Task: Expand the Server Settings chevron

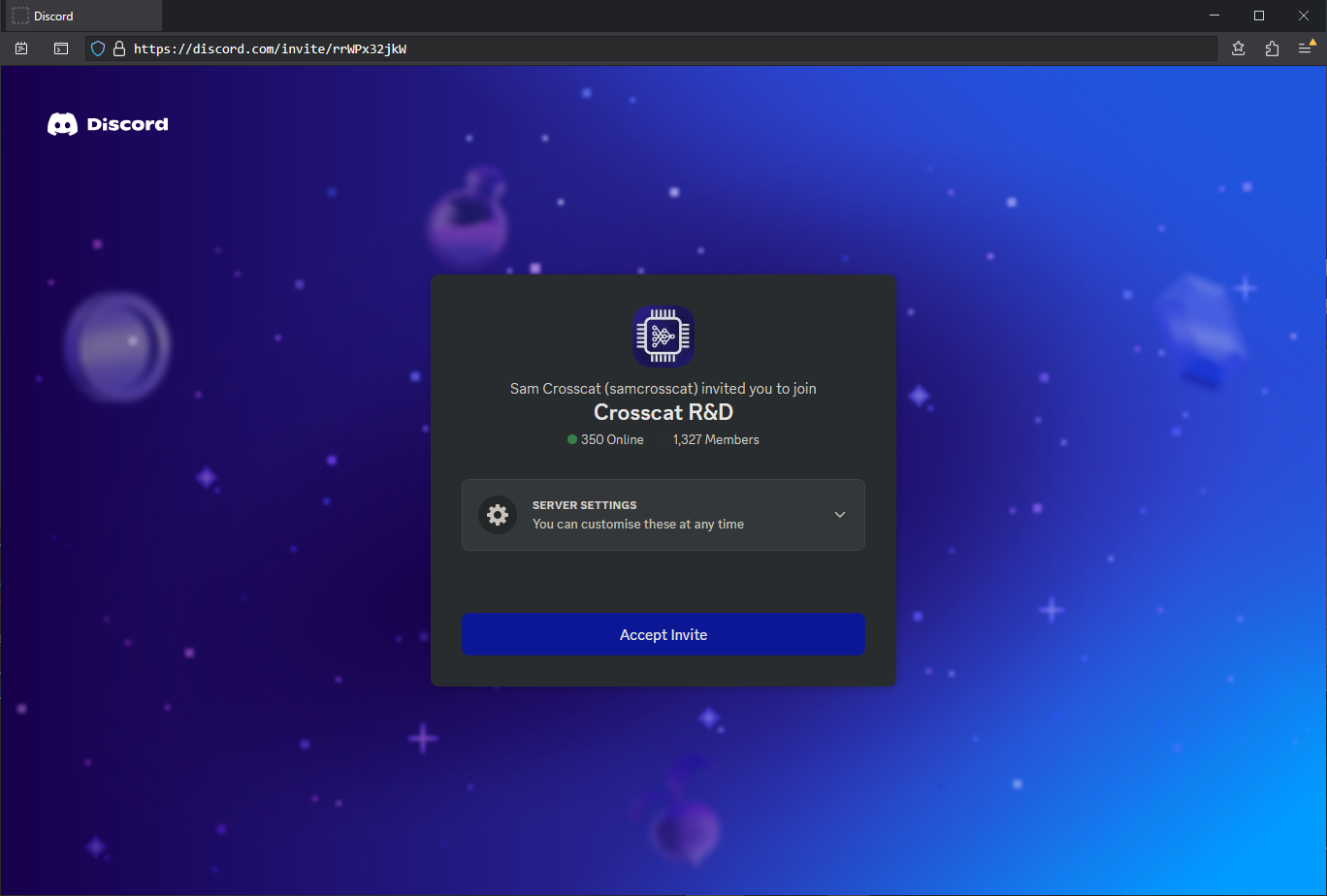Action: [840, 515]
